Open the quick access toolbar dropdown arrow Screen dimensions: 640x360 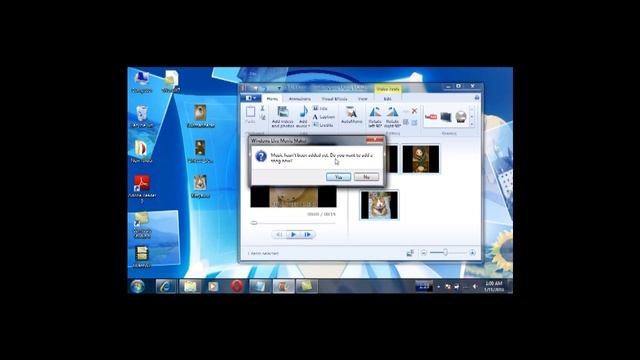(280, 88)
